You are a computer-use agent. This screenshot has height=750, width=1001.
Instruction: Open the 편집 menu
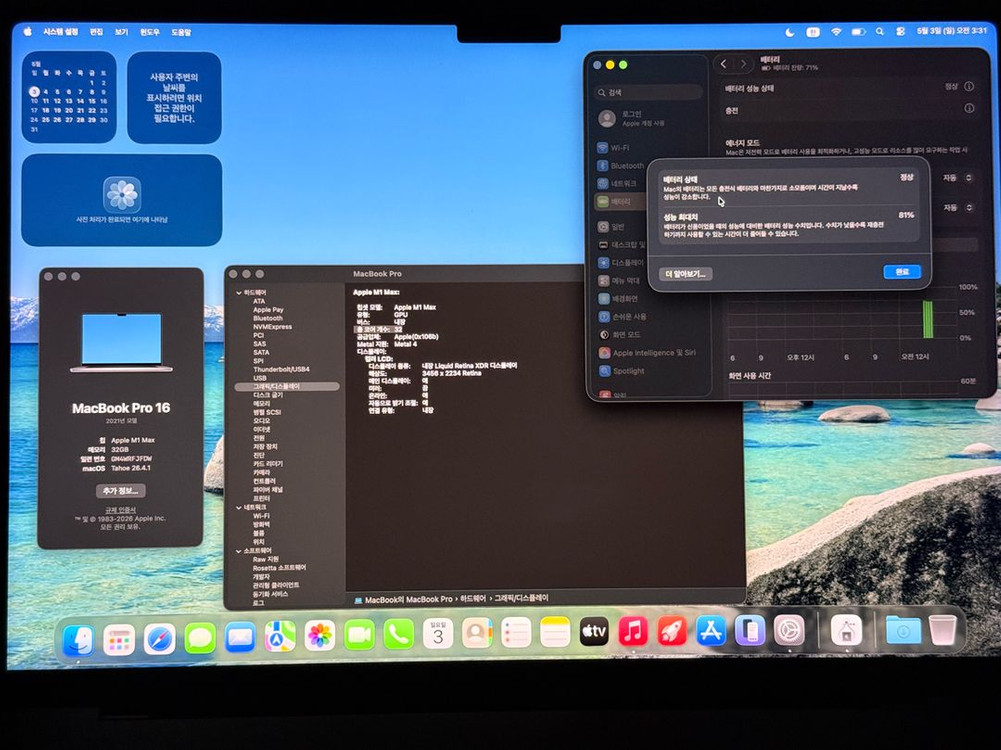96,31
